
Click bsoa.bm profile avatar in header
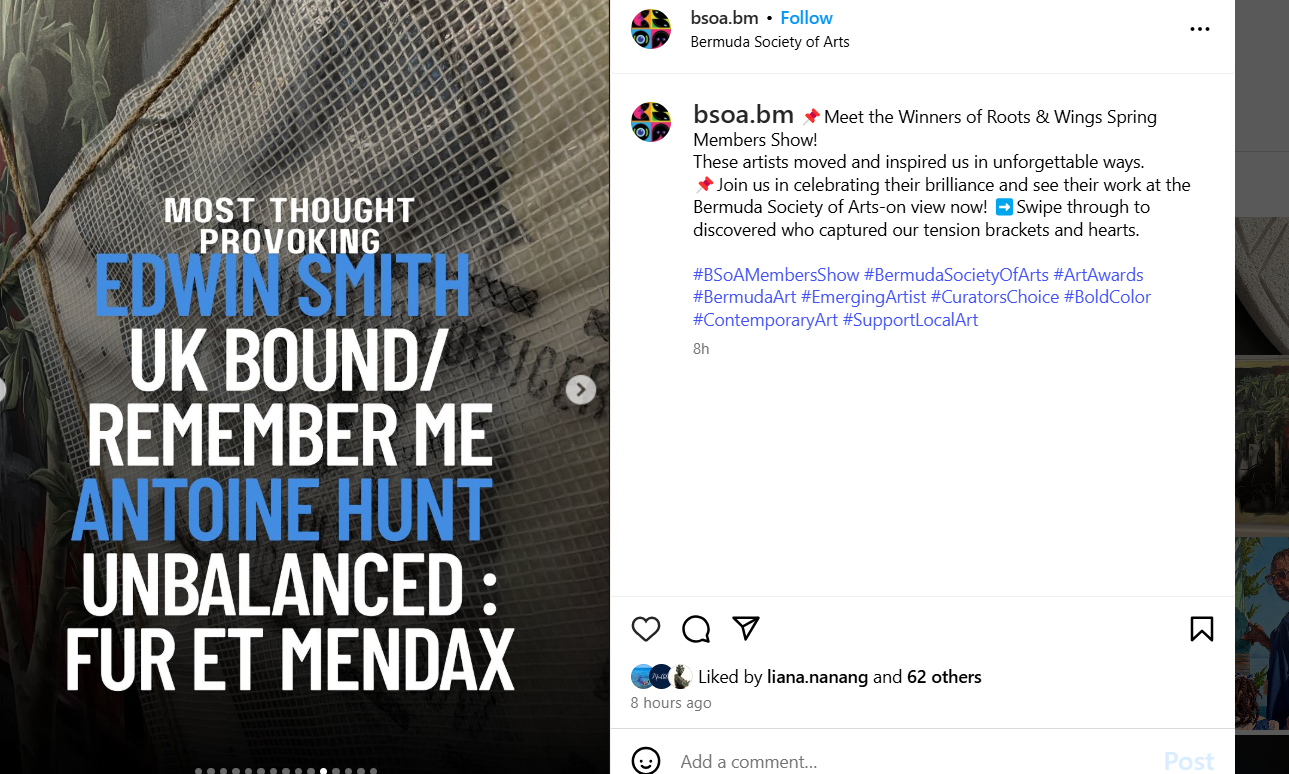tap(651, 29)
